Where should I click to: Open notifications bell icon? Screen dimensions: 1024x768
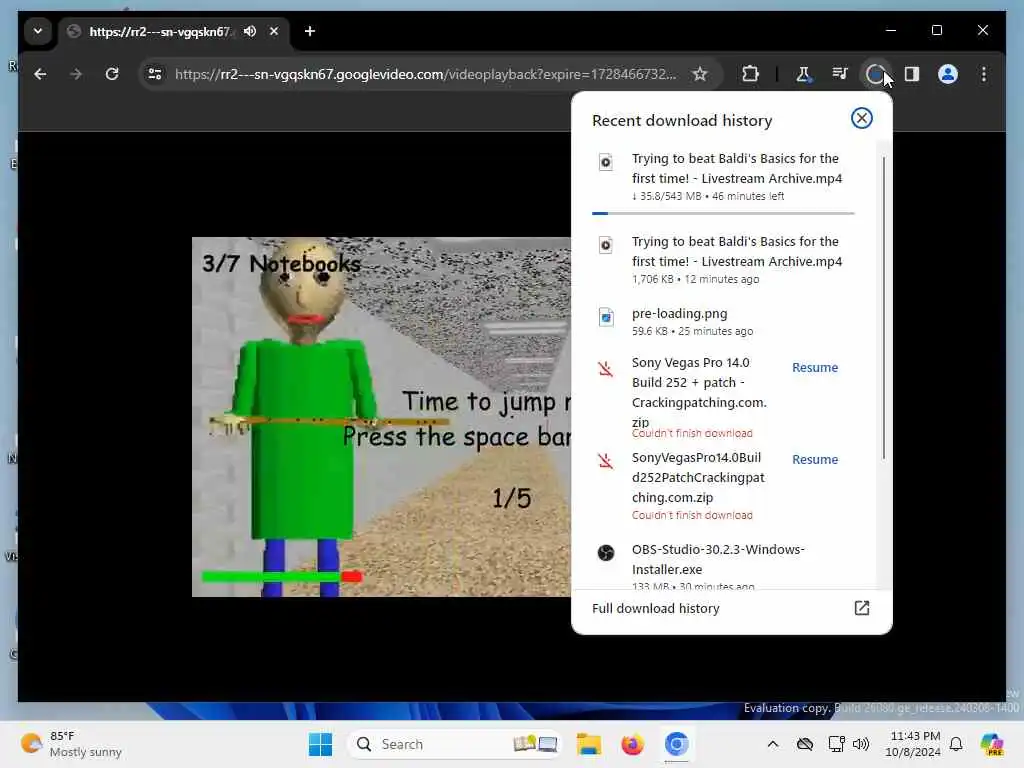[x=956, y=744]
